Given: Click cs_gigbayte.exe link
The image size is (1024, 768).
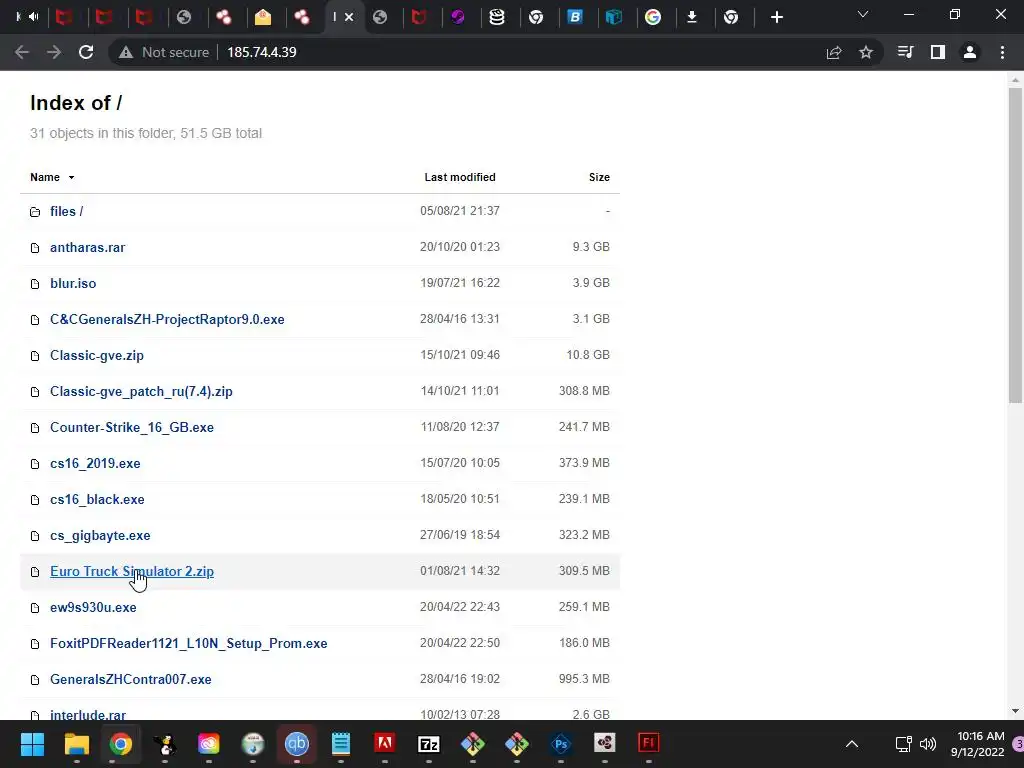Looking at the screenshot, I should pos(100,536).
